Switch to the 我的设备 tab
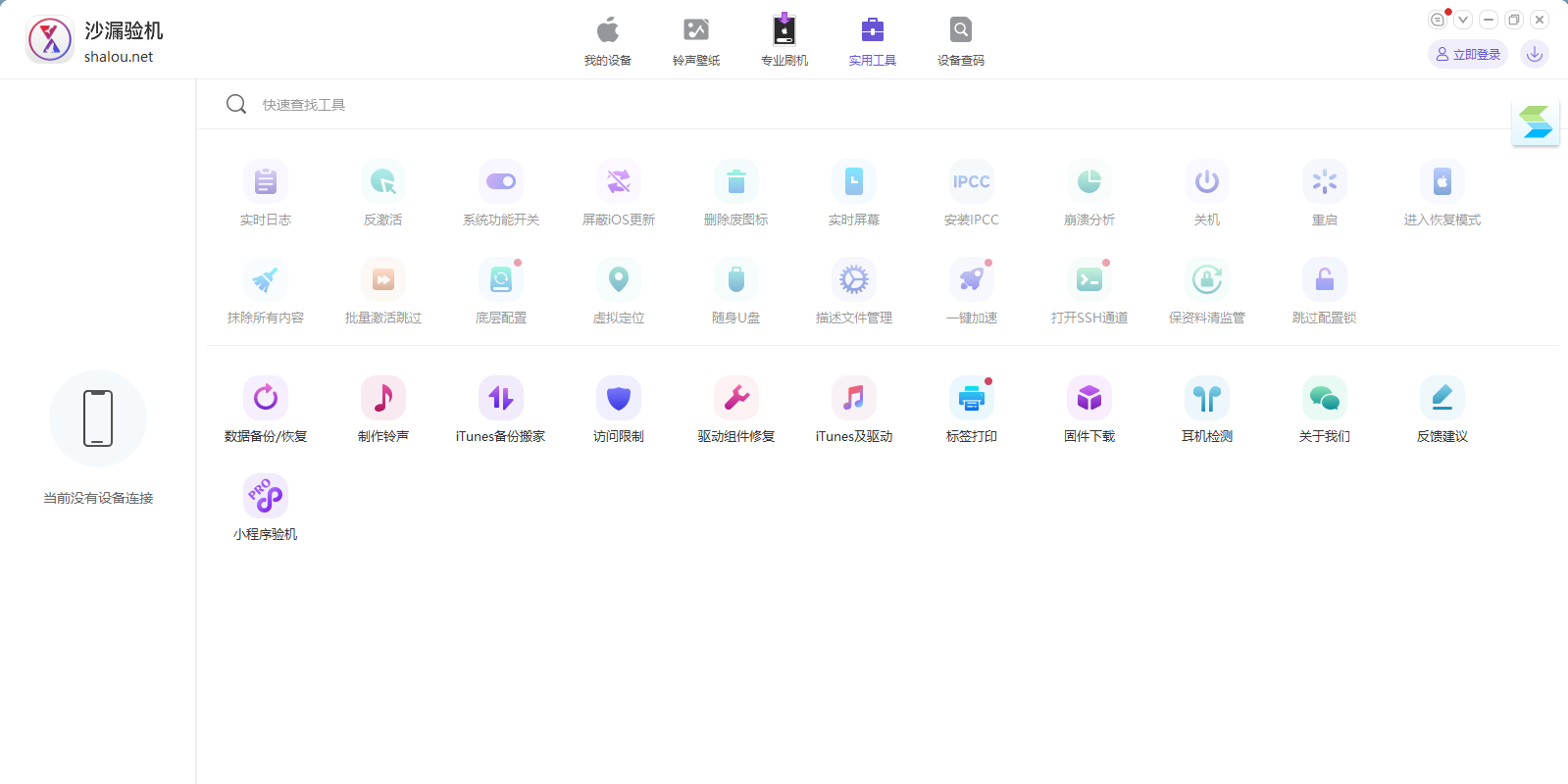1568x784 pixels. (x=608, y=41)
